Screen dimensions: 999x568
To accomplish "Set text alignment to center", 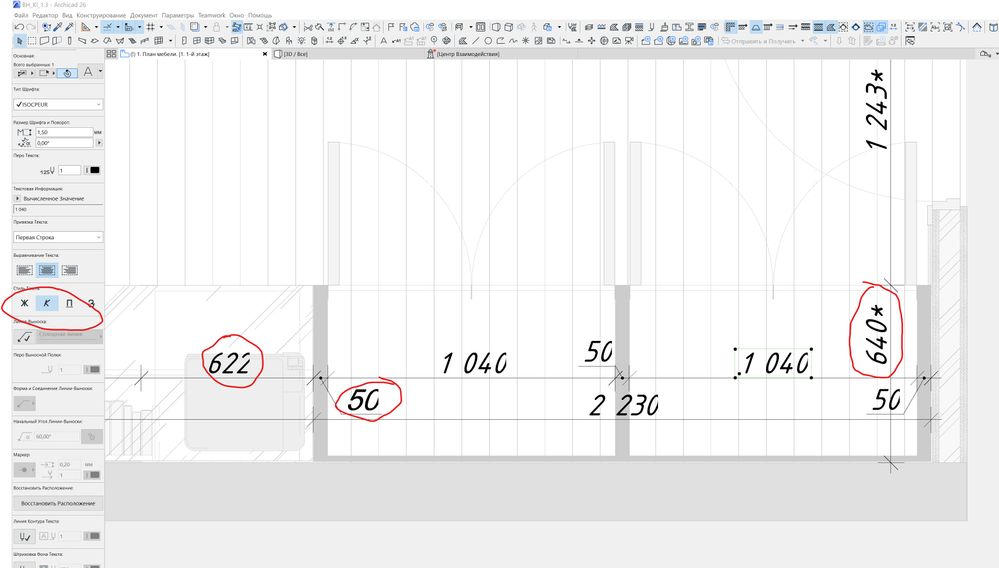I will click(47, 271).
